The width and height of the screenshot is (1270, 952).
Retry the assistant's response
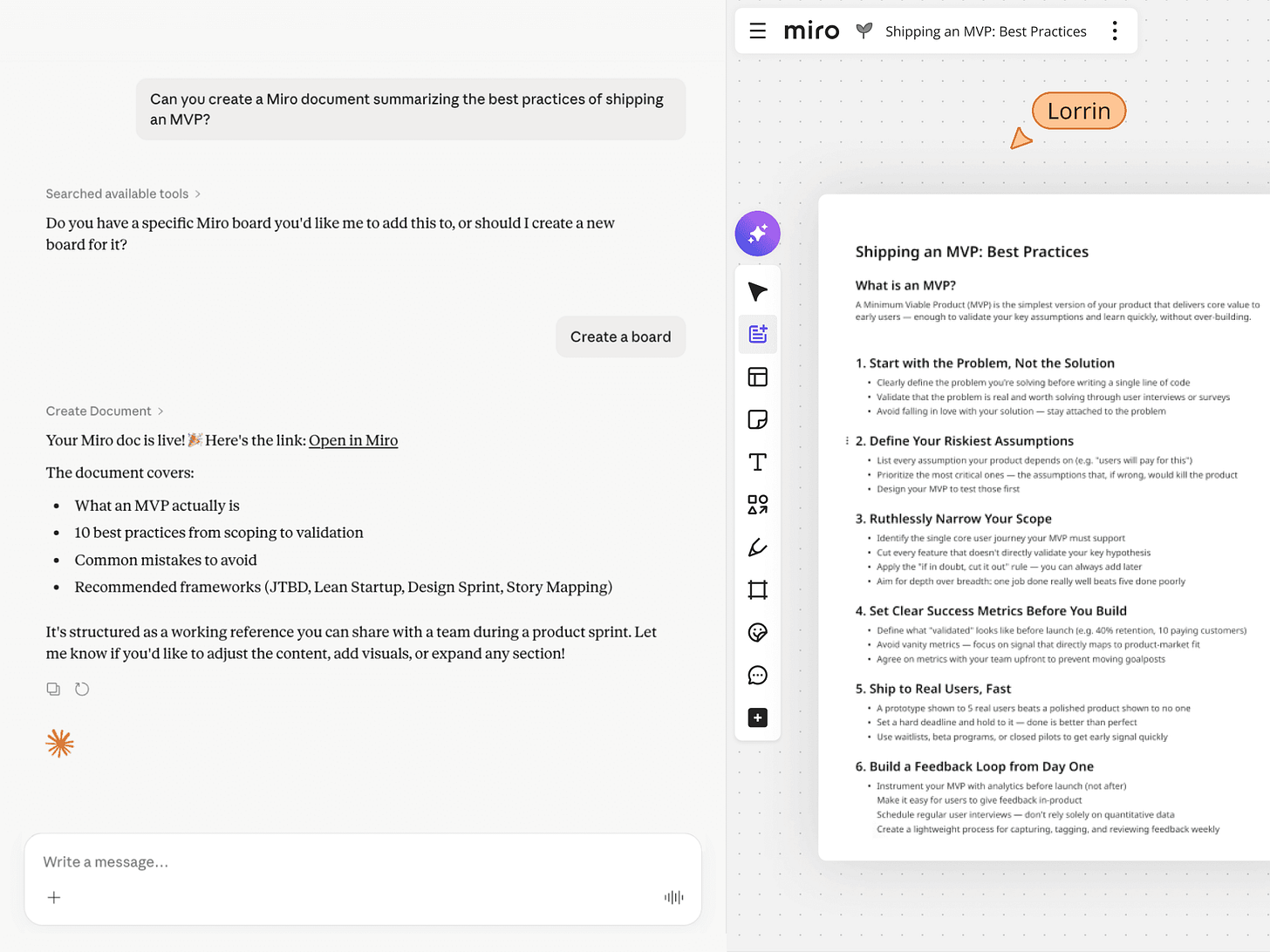point(82,689)
